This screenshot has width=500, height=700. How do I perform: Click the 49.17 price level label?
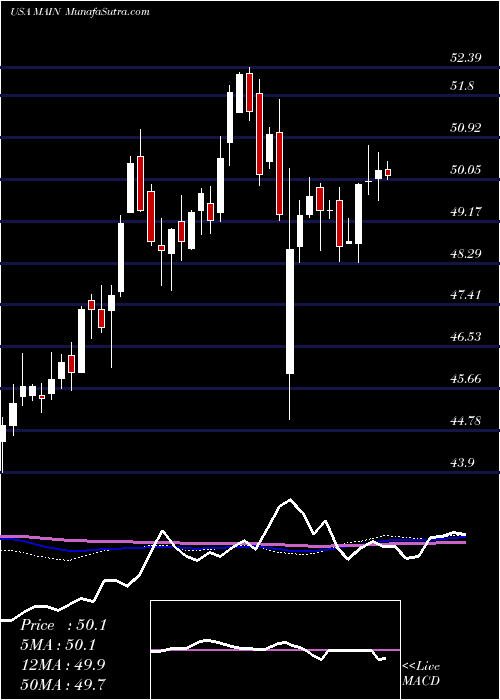tap(467, 212)
